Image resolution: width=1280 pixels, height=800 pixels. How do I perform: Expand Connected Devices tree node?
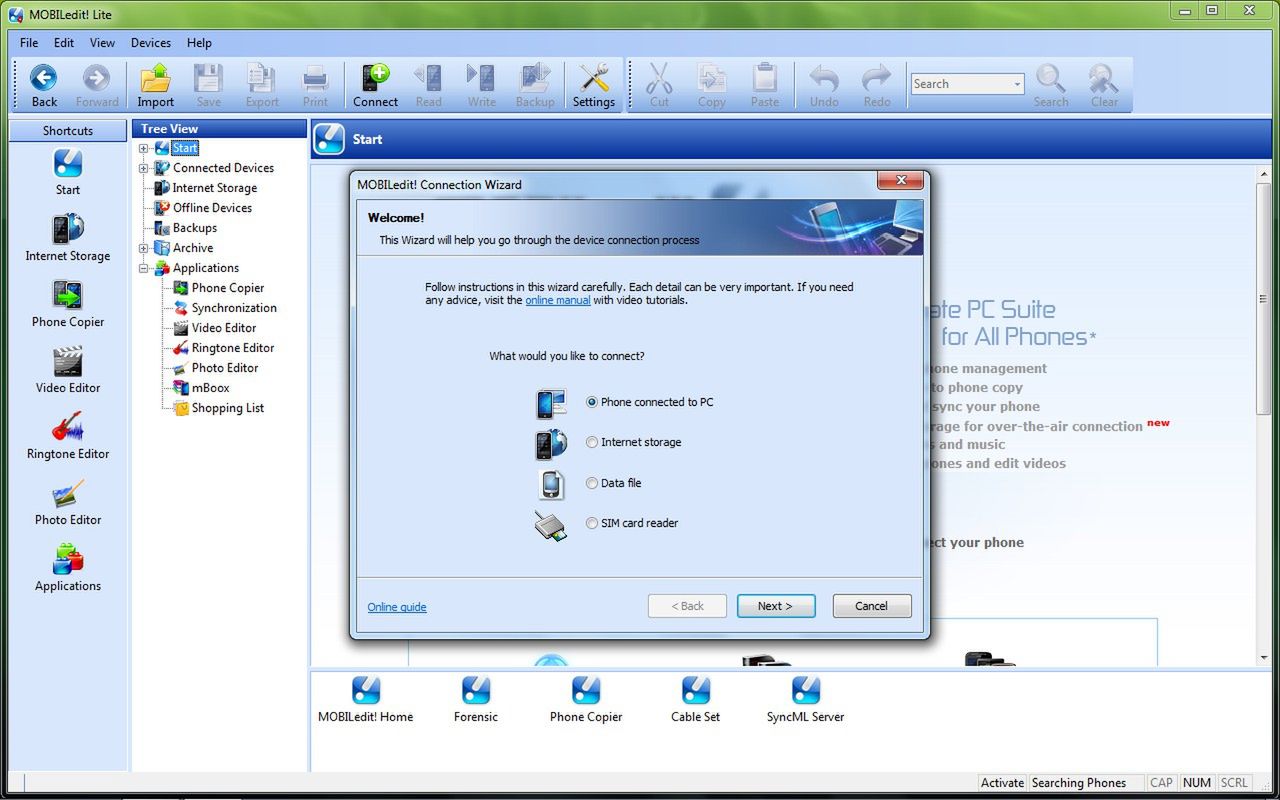[x=143, y=168]
